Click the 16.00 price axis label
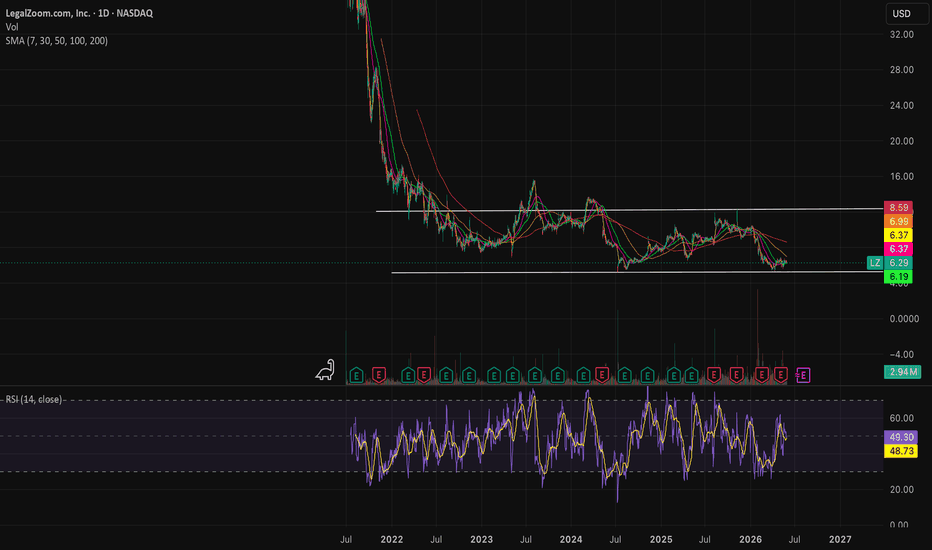This screenshot has height=550, width=932. tap(901, 177)
